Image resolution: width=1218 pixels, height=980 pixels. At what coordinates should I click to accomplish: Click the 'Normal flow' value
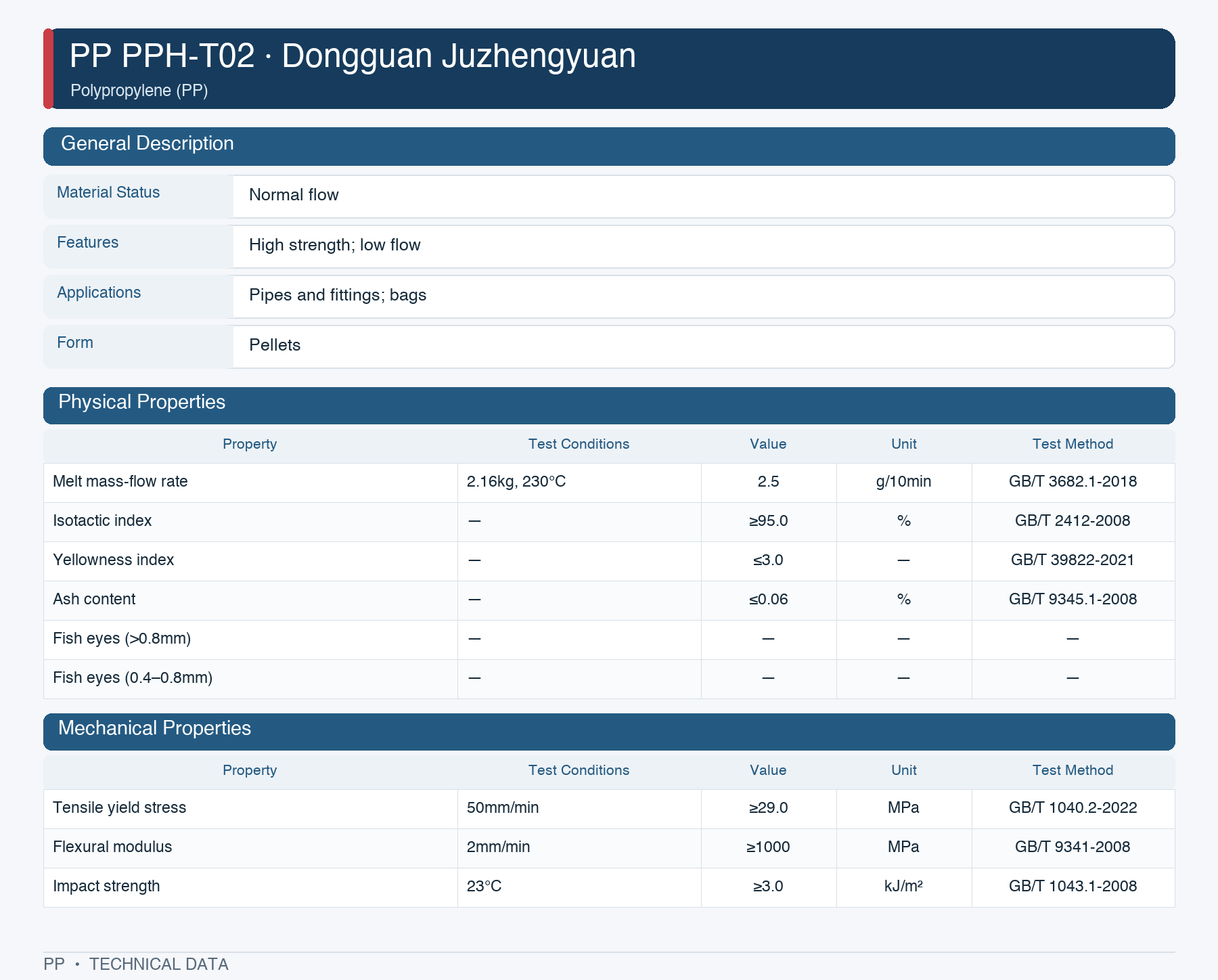coord(294,195)
